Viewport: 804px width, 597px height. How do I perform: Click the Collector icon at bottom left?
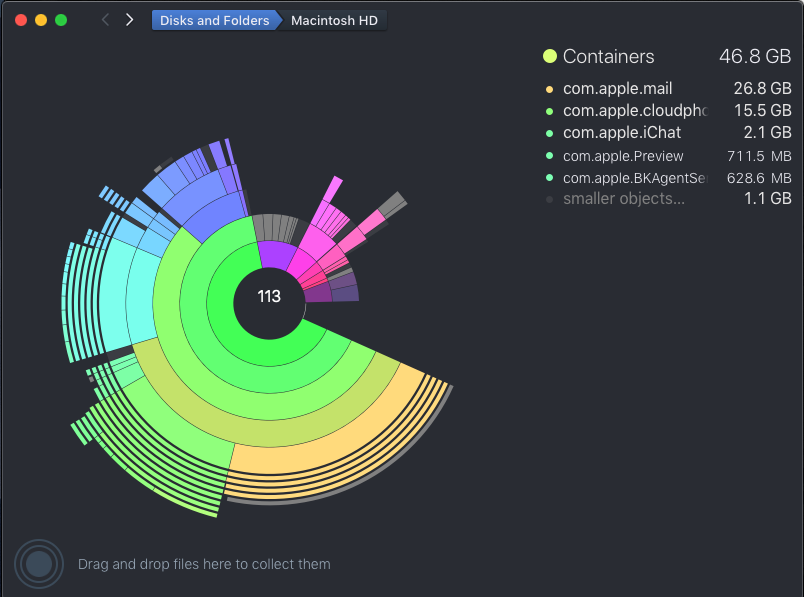(38, 563)
